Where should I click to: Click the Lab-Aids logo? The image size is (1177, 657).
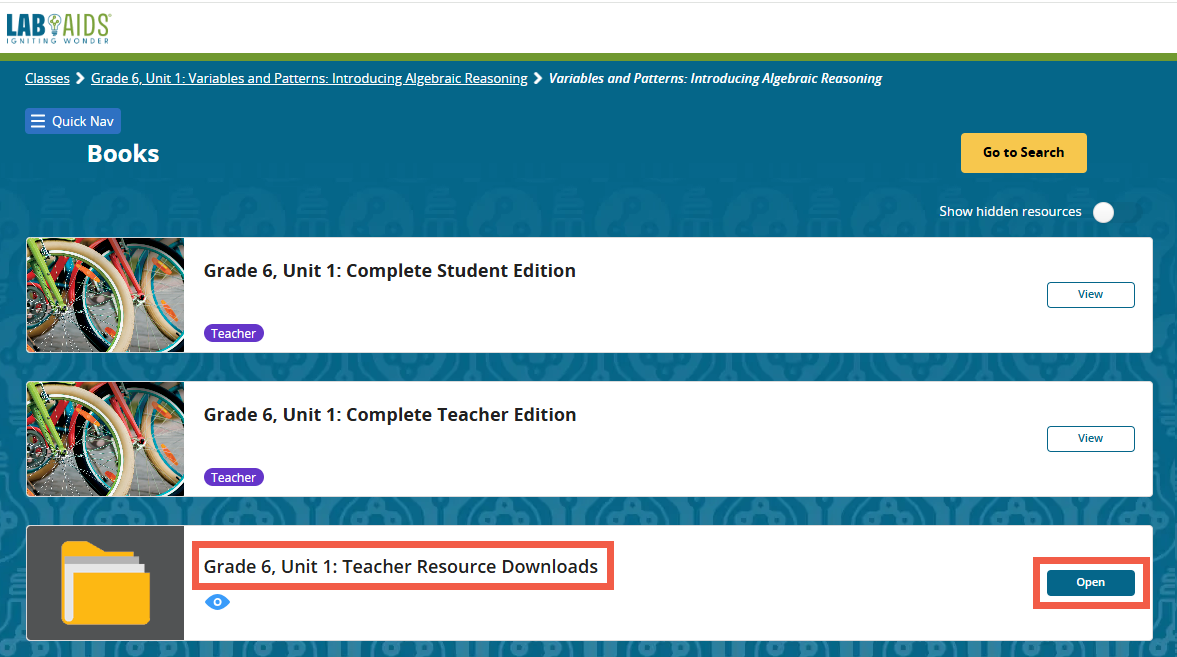[58, 28]
